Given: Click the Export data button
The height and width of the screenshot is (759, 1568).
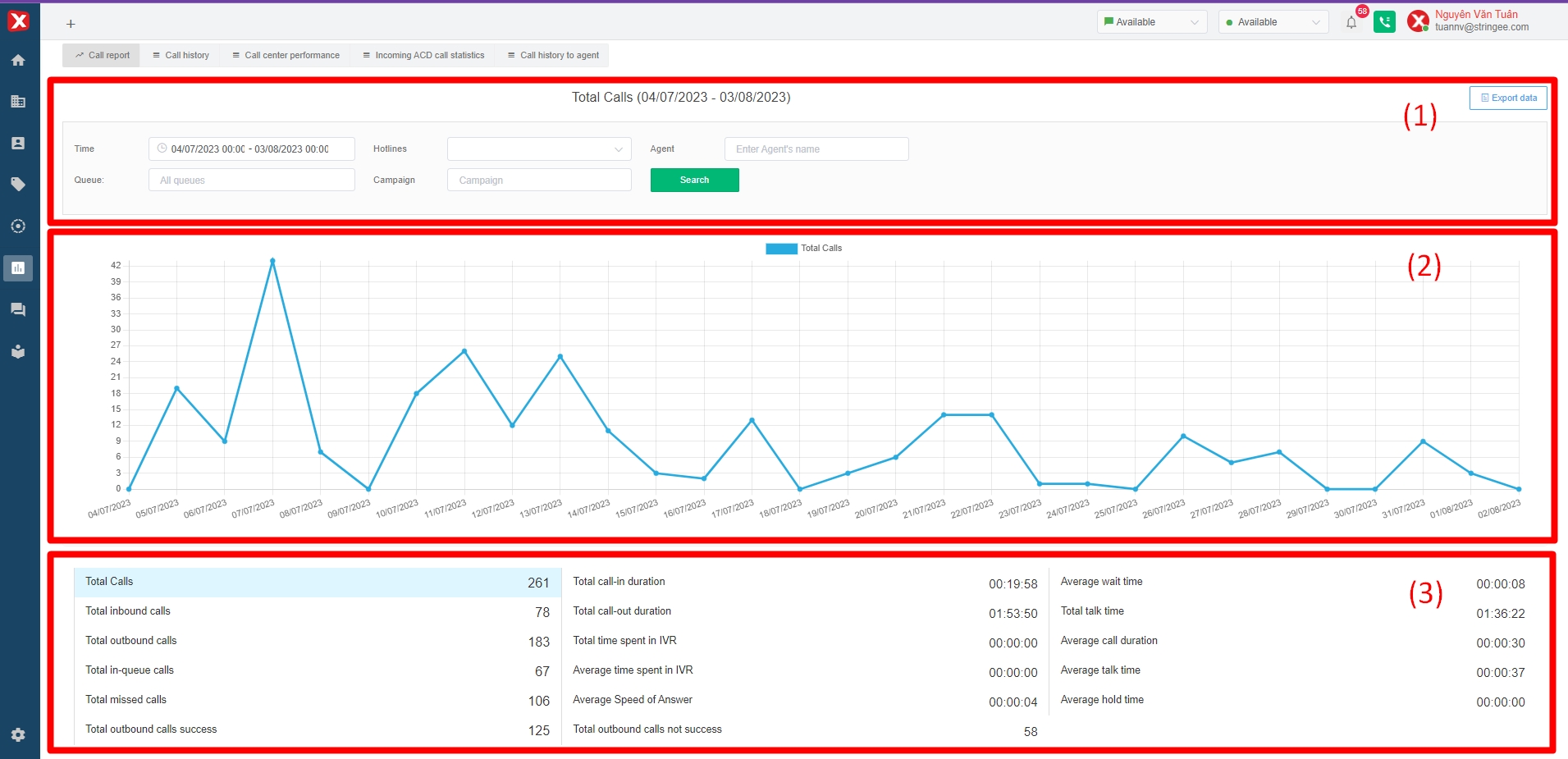Looking at the screenshot, I should tap(1508, 98).
